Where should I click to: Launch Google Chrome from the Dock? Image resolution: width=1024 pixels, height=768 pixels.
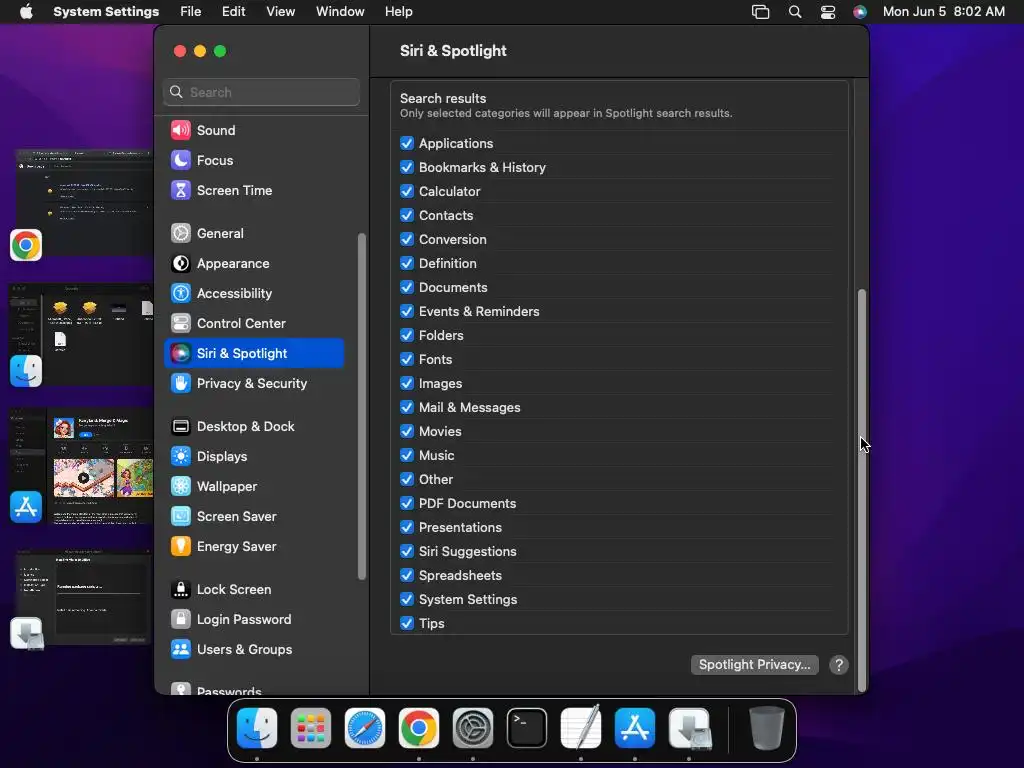coord(419,728)
